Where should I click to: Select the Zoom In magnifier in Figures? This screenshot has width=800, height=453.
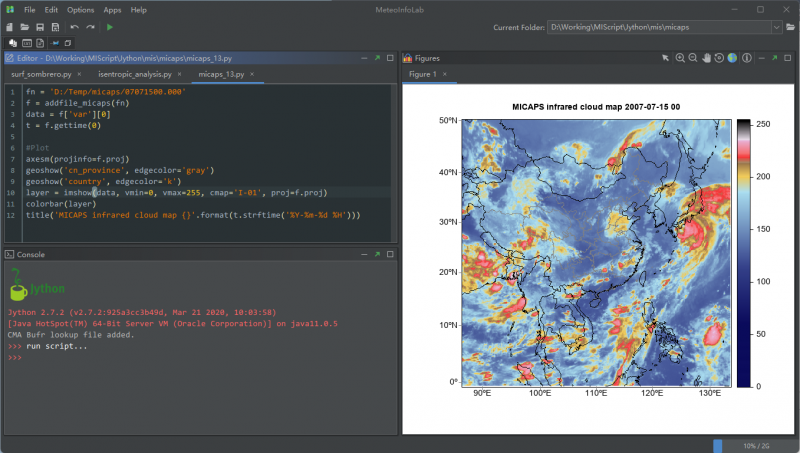click(x=680, y=58)
